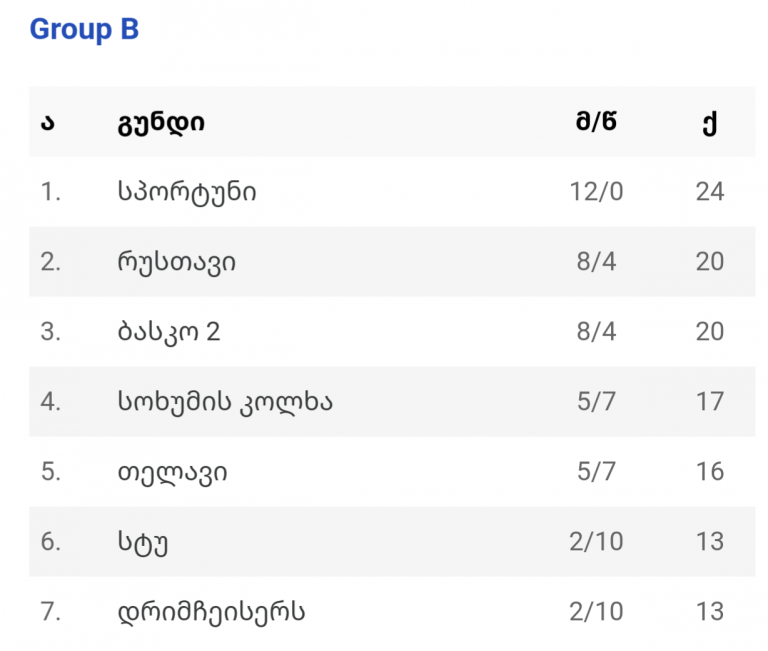Click the მ/წ column header
The height and width of the screenshot is (651, 768).
tap(596, 121)
